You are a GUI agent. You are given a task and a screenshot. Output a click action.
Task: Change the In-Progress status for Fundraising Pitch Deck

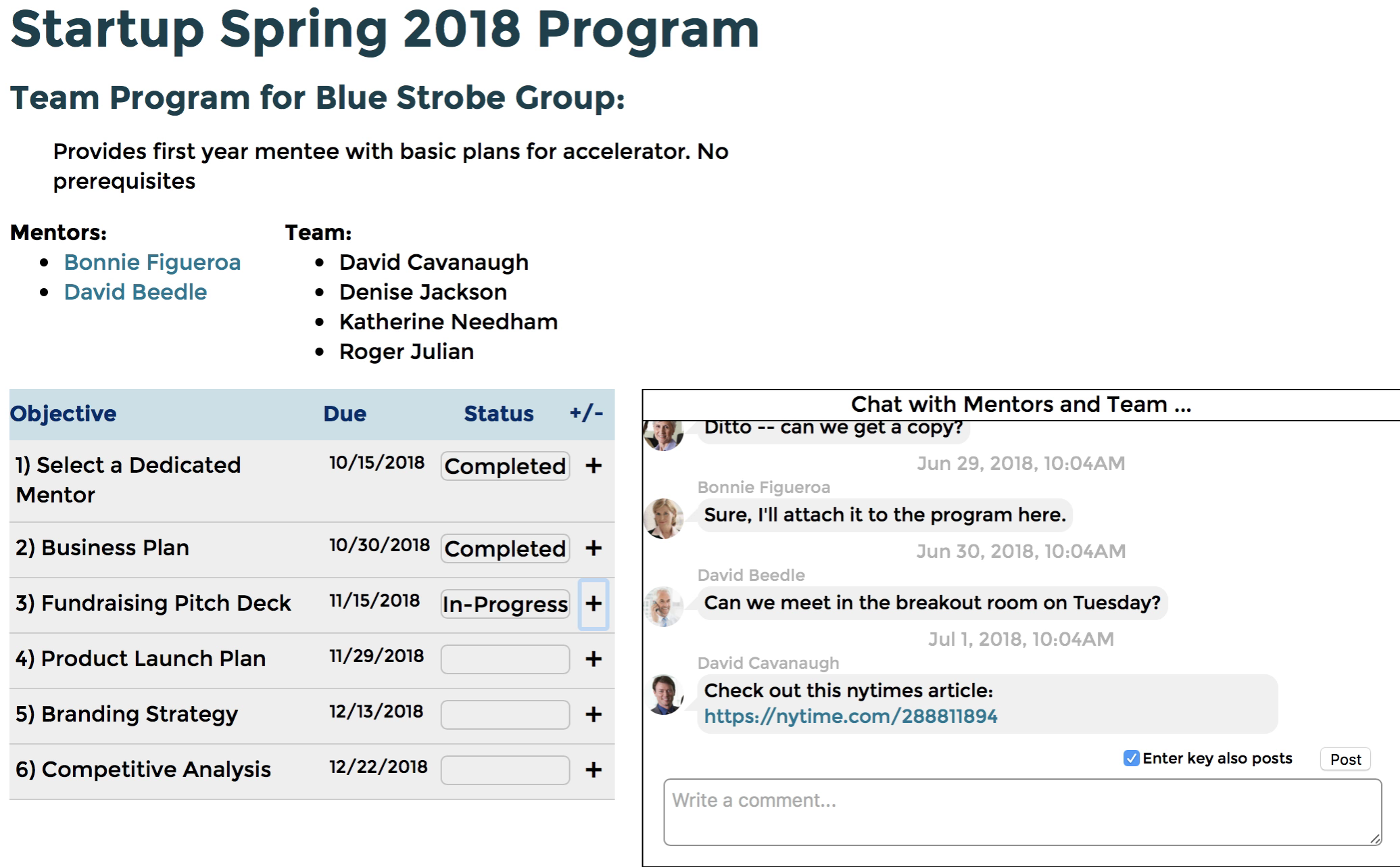pos(505,604)
